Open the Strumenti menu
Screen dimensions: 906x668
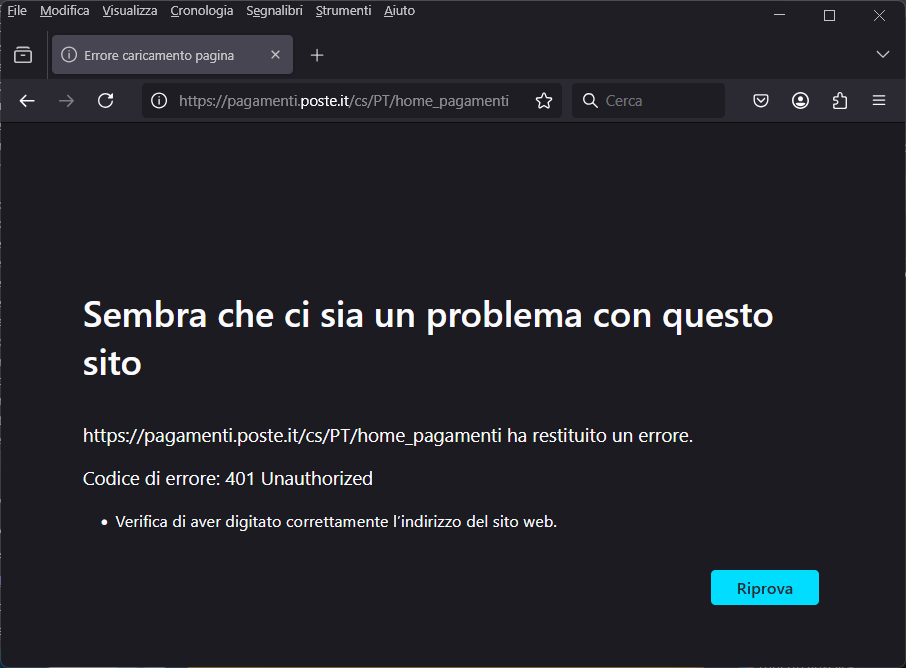coord(343,11)
